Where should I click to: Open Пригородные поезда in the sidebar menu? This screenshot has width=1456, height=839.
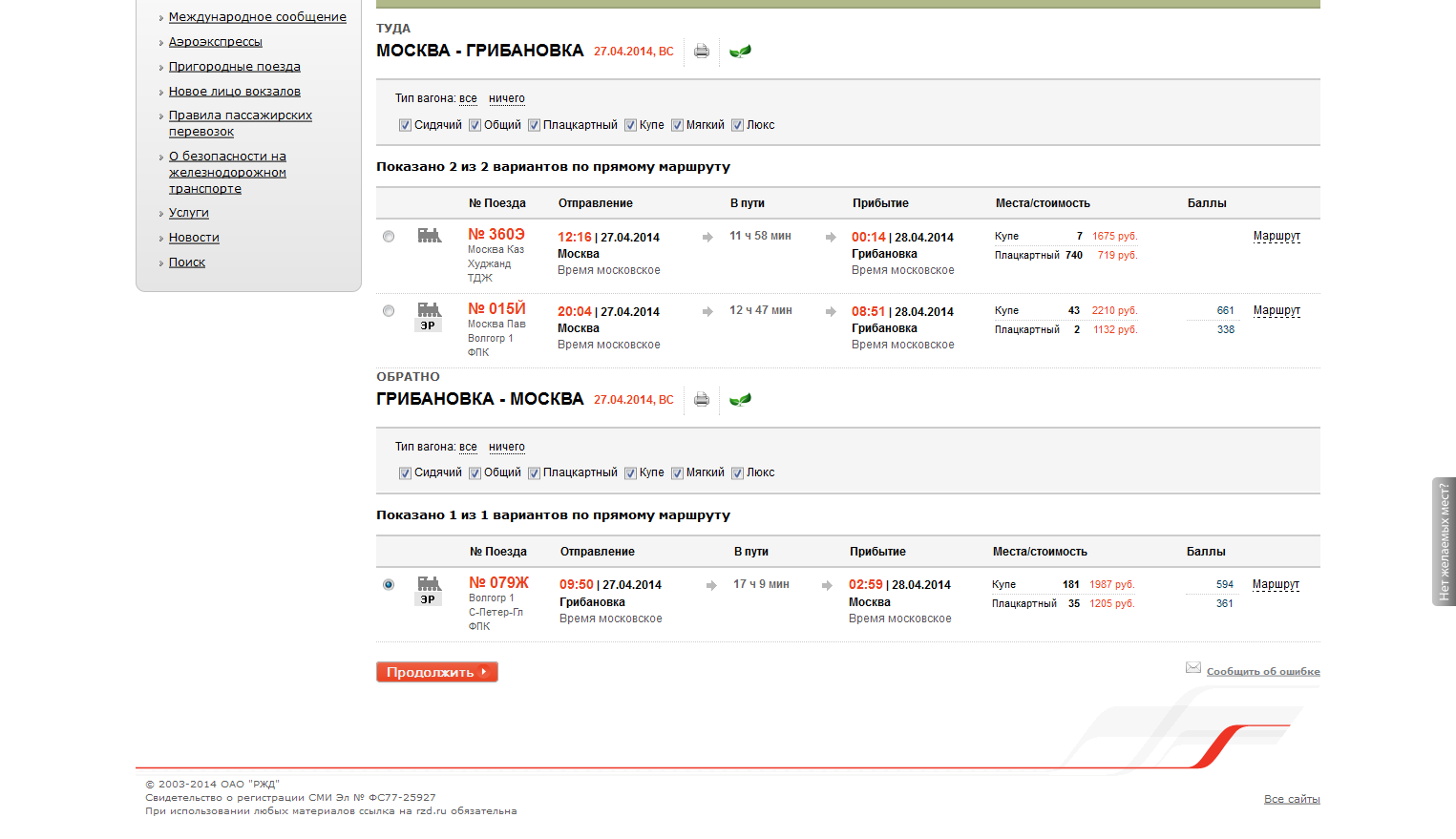(x=234, y=67)
